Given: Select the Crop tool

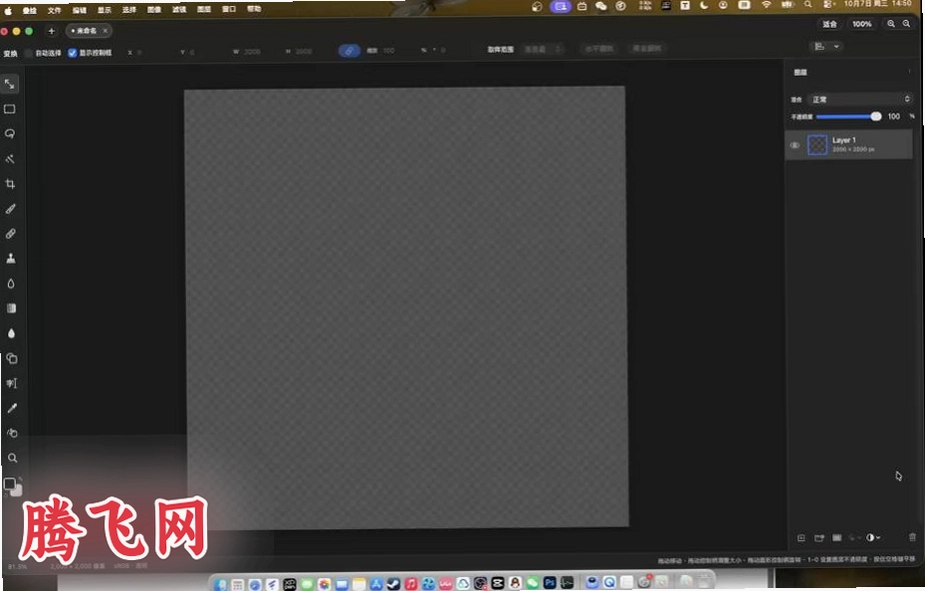Looking at the screenshot, I should click(10, 184).
